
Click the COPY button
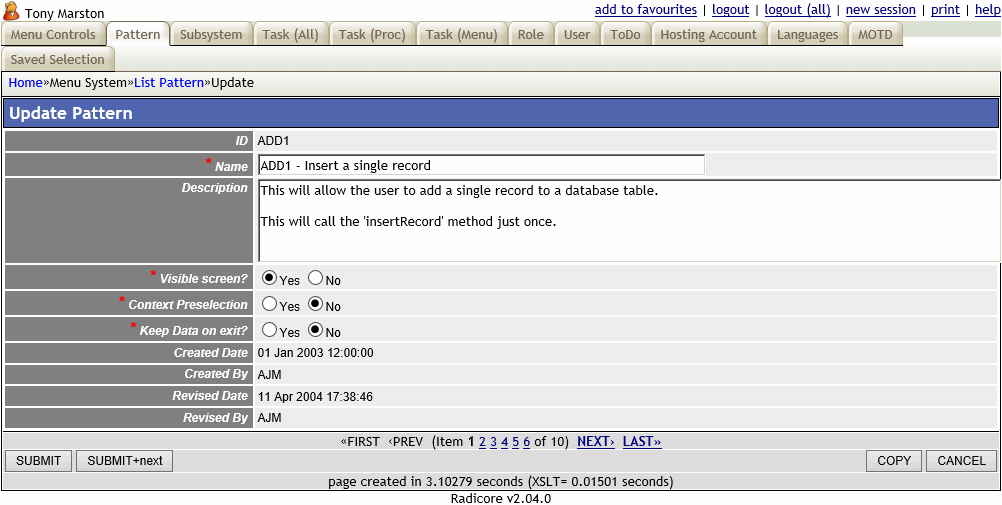(x=893, y=461)
